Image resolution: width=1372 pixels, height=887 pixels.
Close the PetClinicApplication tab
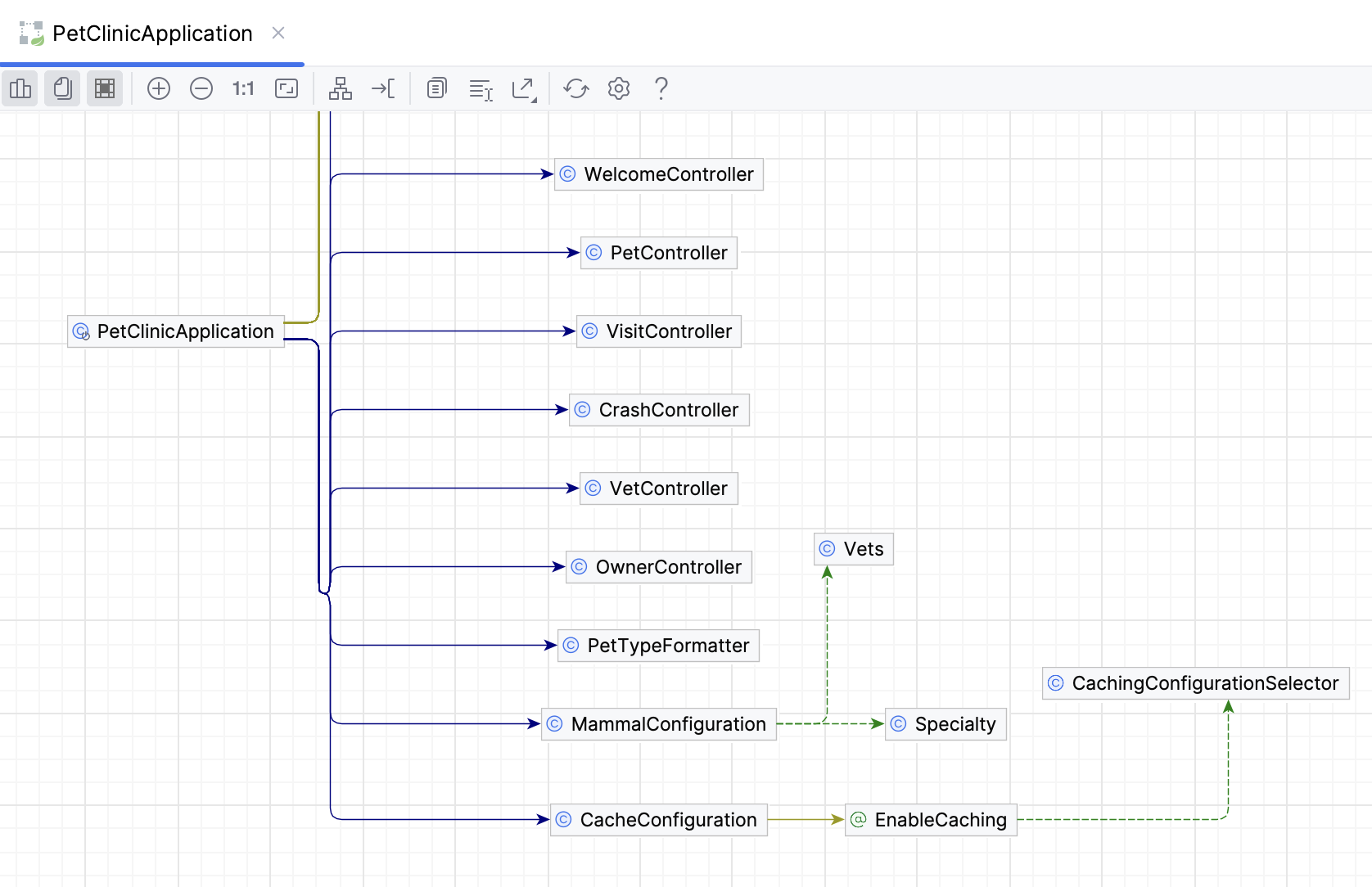click(x=278, y=34)
